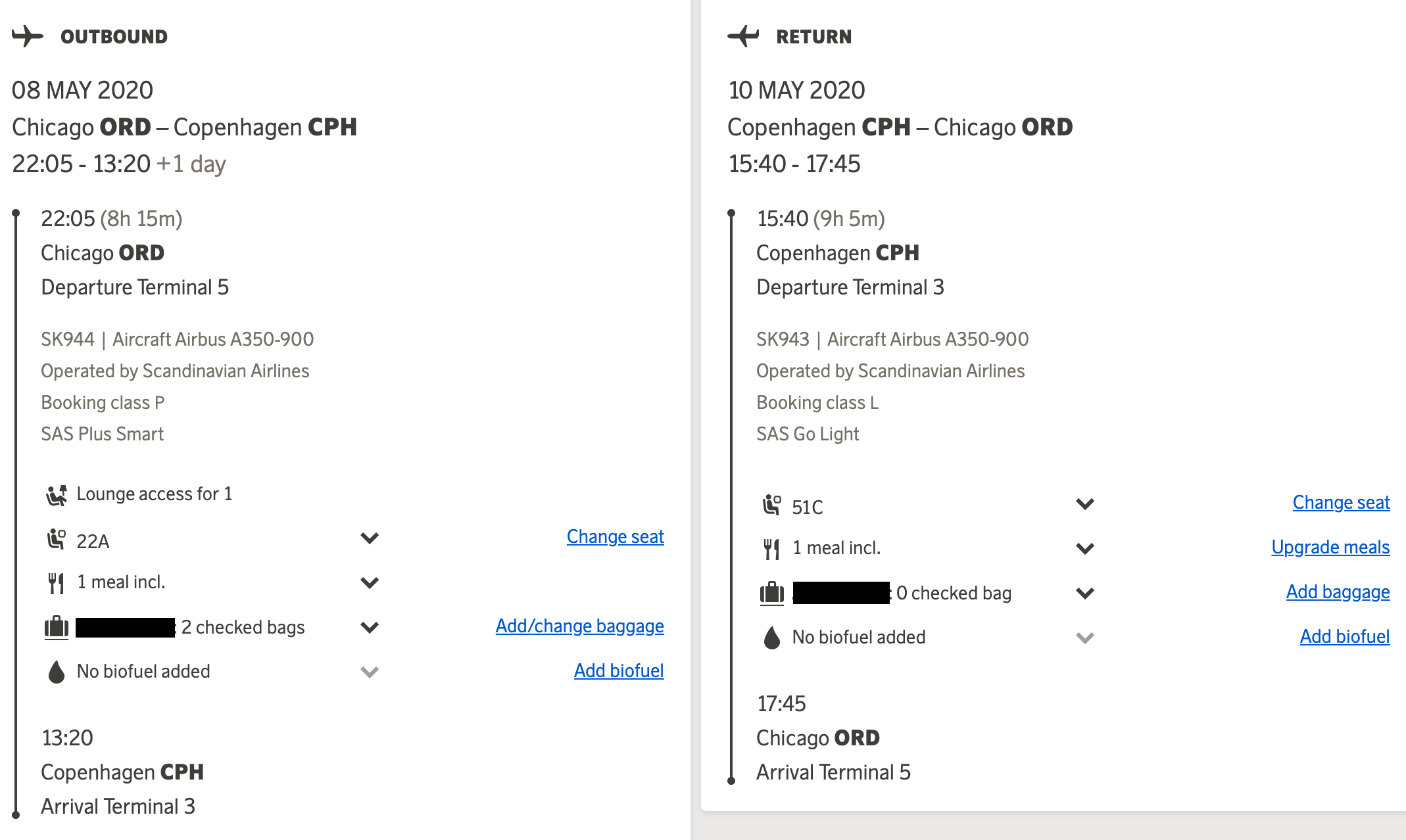Click the outbound checked bags suitcase icon
The width and height of the screenshot is (1406, 840).
coord(57,627)
